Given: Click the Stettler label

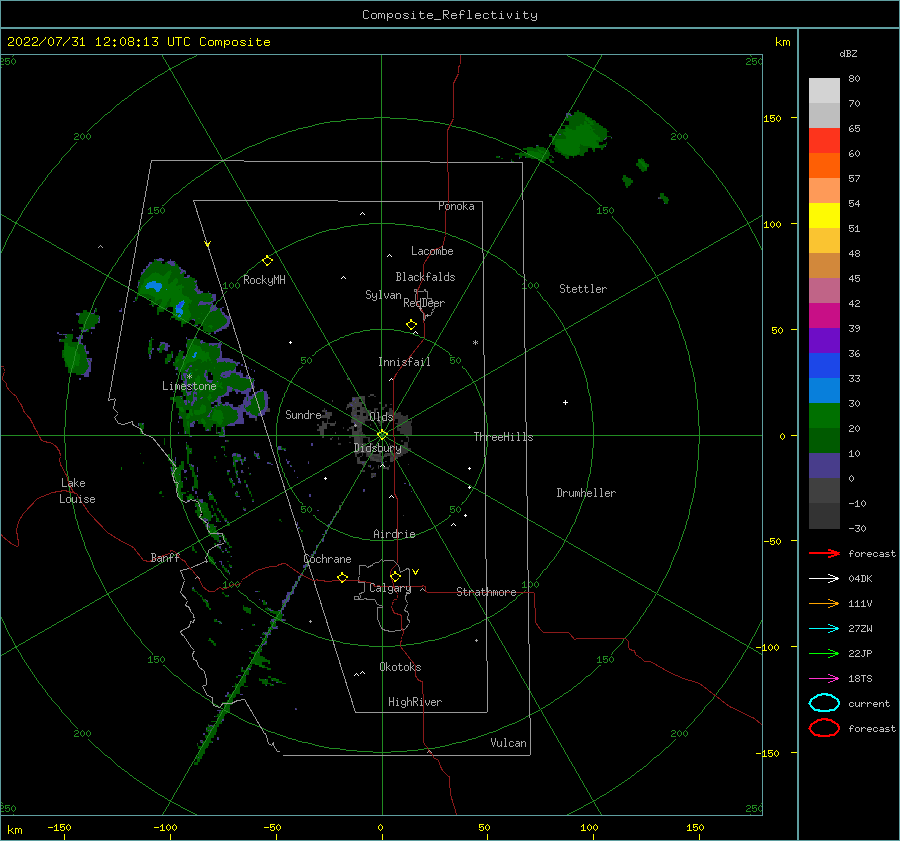Looking at the screenshot, I should coord(583,289).
